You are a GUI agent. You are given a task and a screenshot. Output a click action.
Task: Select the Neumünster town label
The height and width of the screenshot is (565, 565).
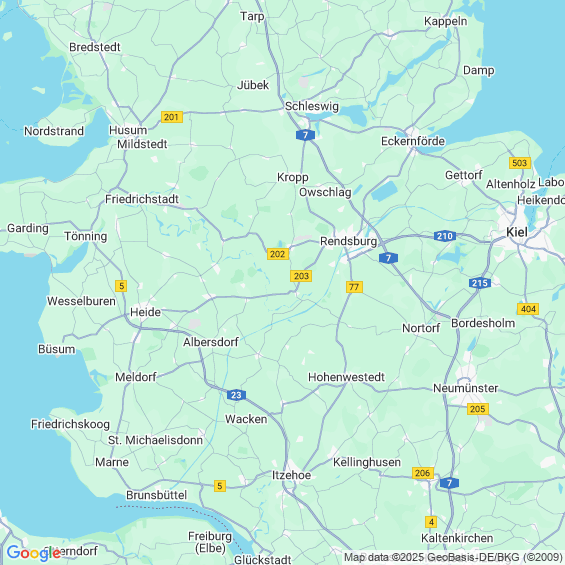coord(466,388)
